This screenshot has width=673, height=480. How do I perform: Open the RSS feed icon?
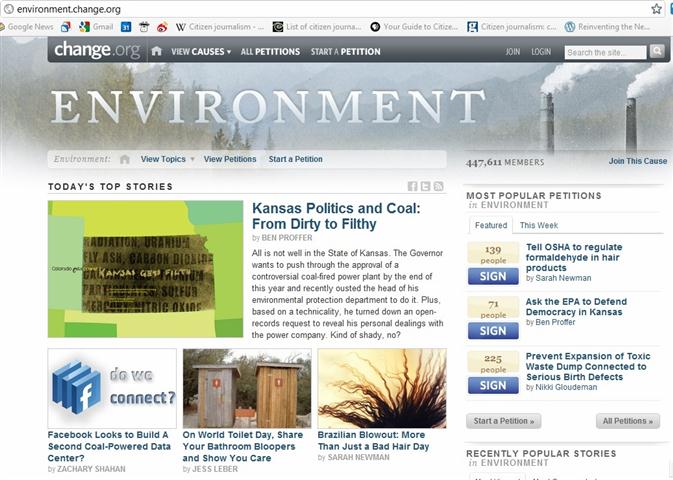click(x=438, y=186)
